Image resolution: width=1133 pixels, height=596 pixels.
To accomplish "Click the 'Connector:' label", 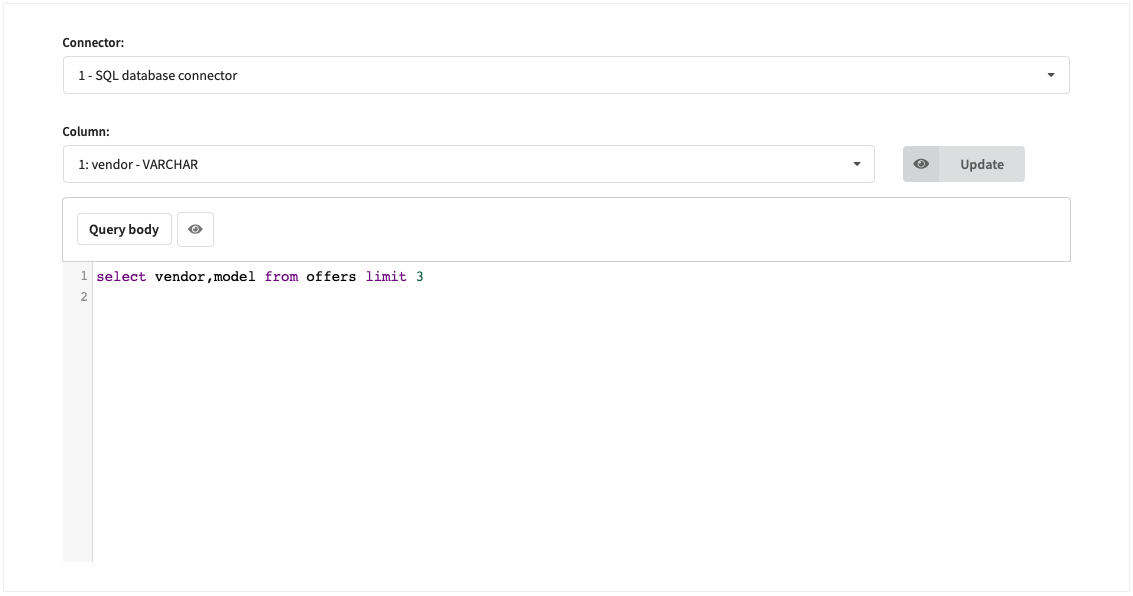I will pos(93,43).
